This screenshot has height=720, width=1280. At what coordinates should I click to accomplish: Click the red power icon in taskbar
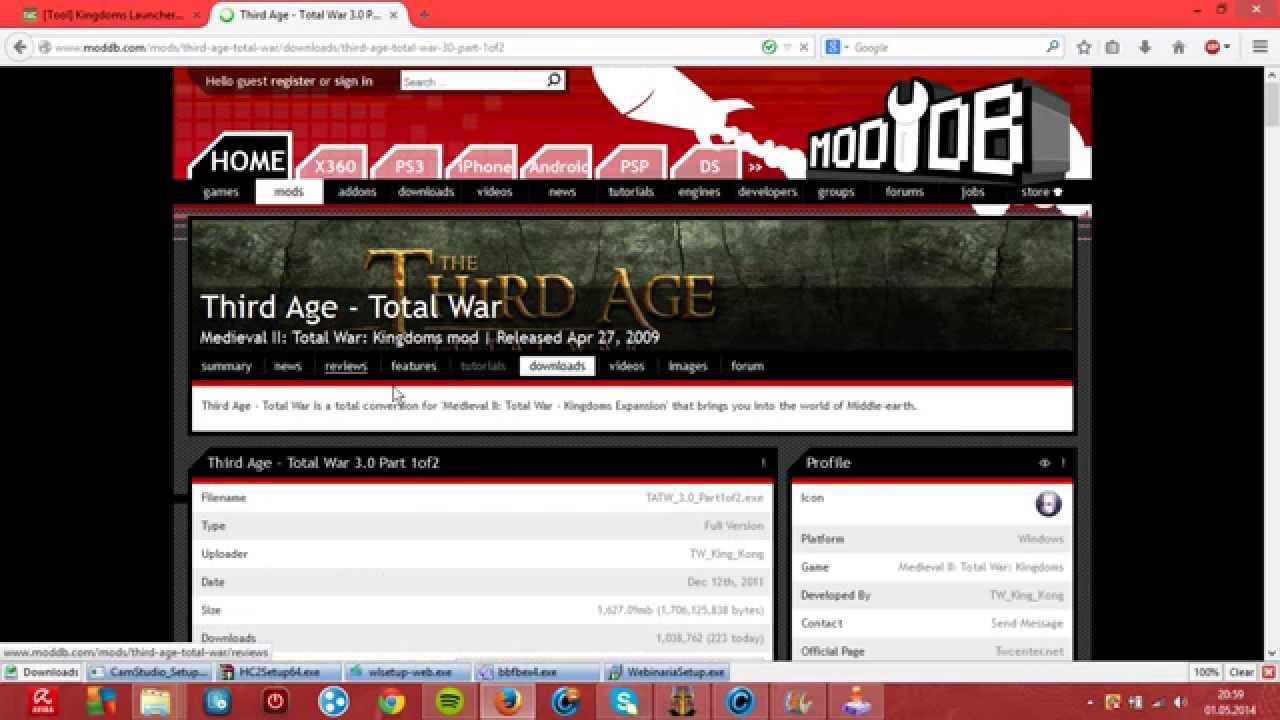pyautogui.click(x=275, y=702)
